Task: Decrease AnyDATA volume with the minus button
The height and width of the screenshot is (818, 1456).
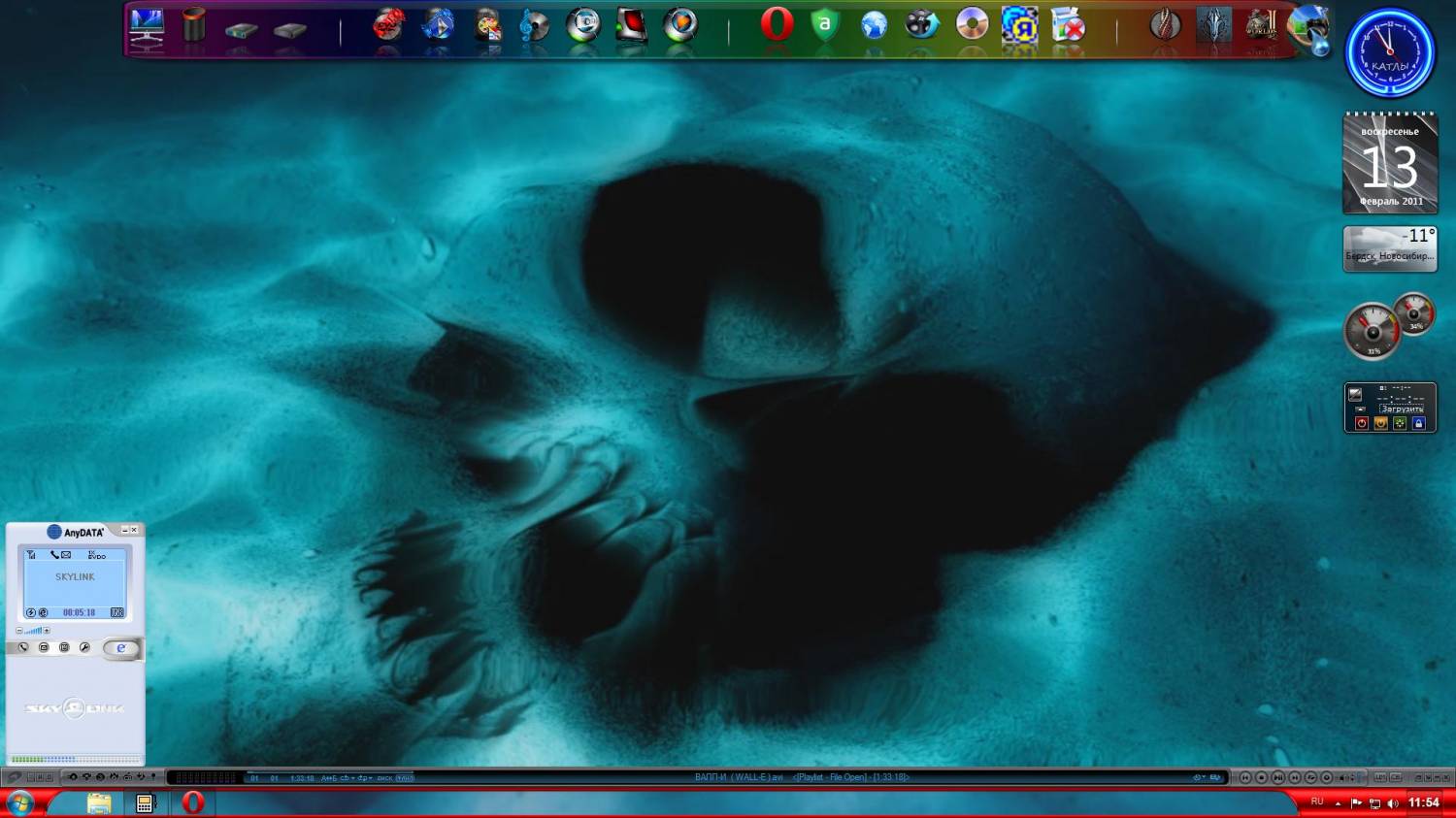Action: tap(18, 631)
